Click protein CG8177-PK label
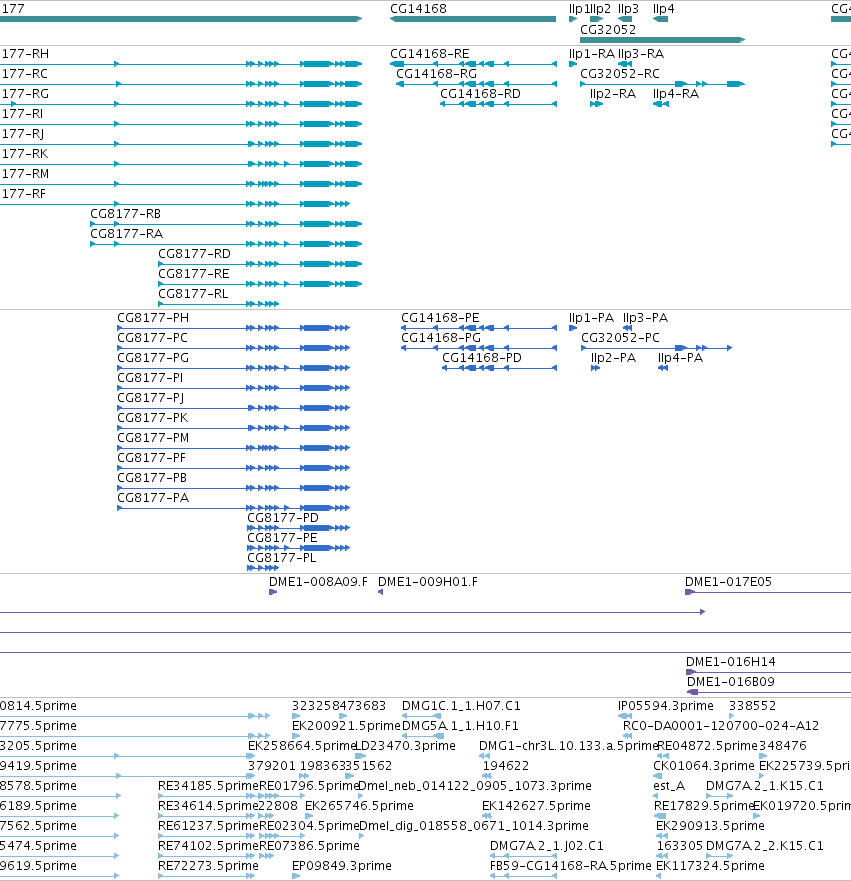 pos(152,418)
